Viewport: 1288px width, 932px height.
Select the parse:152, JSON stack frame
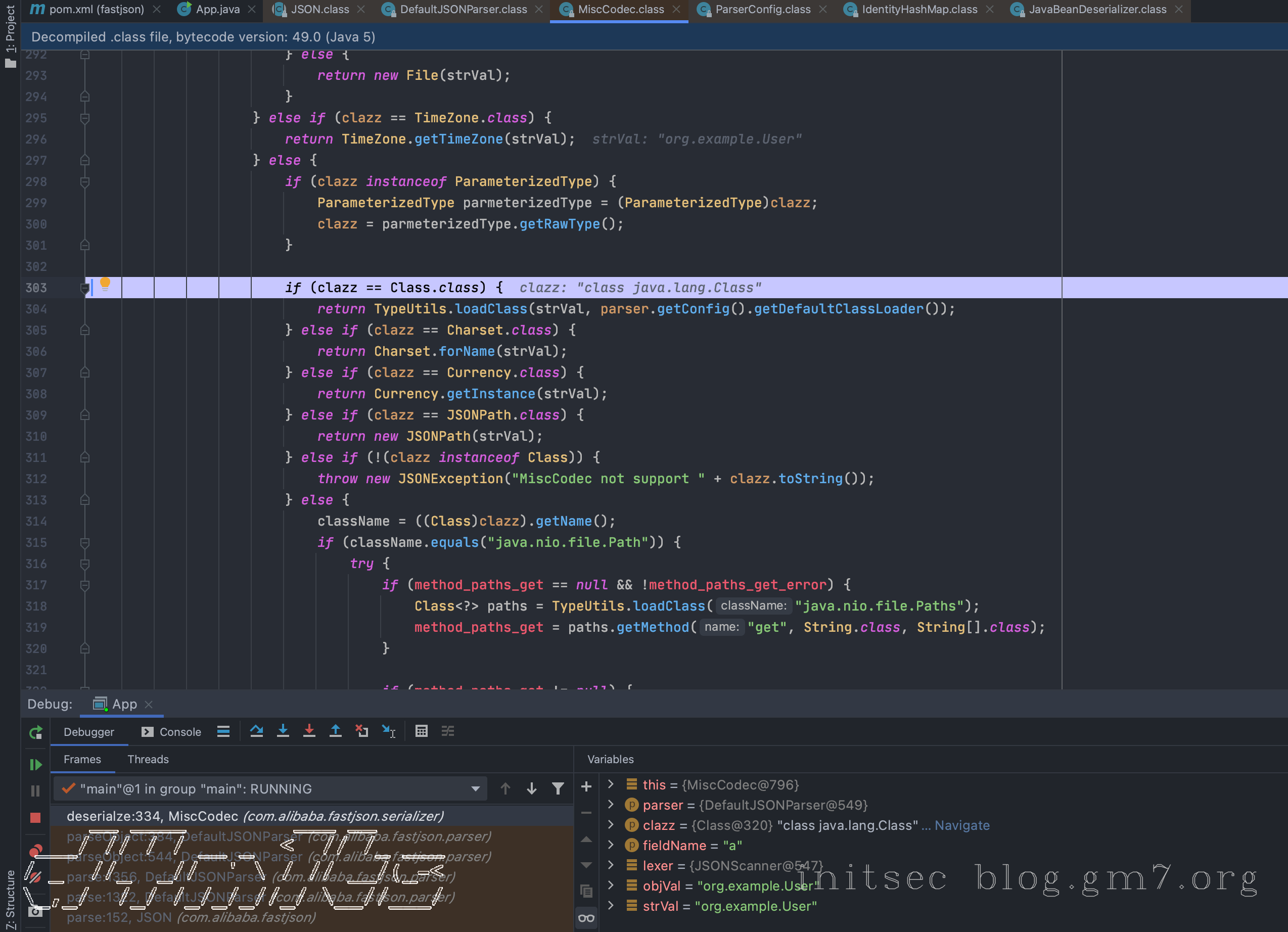pos(191,917)
